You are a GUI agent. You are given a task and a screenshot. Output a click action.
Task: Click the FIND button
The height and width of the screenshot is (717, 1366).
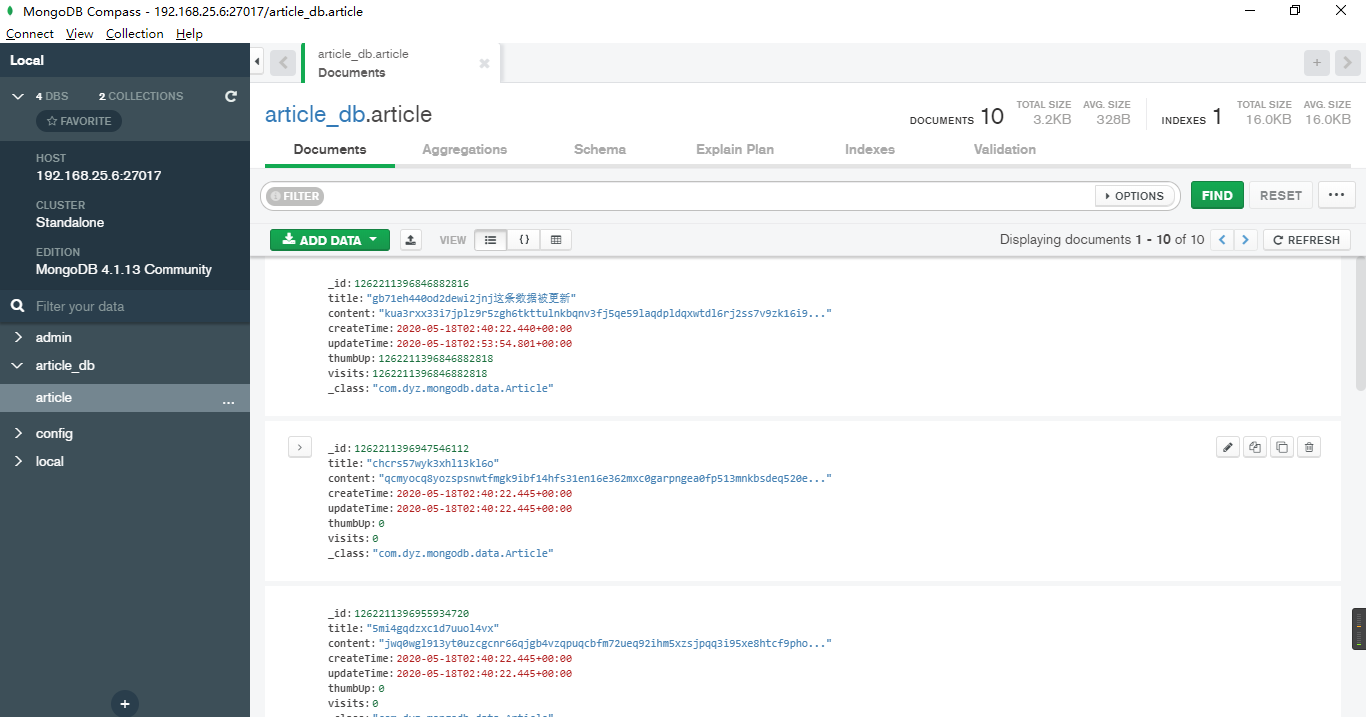[x=1217, y=195]
